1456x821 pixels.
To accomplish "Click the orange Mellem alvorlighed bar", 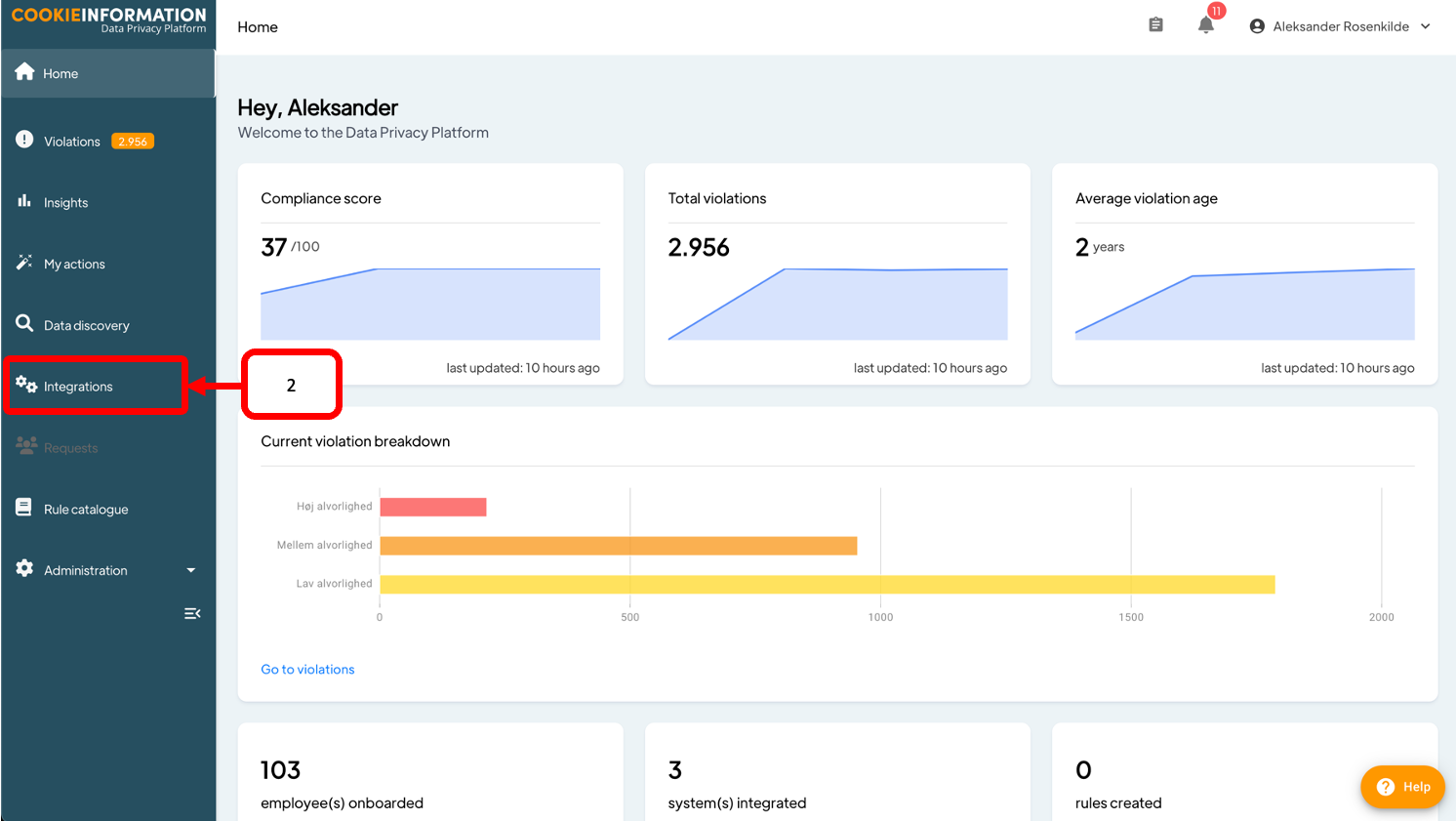I will coord(618,546).
